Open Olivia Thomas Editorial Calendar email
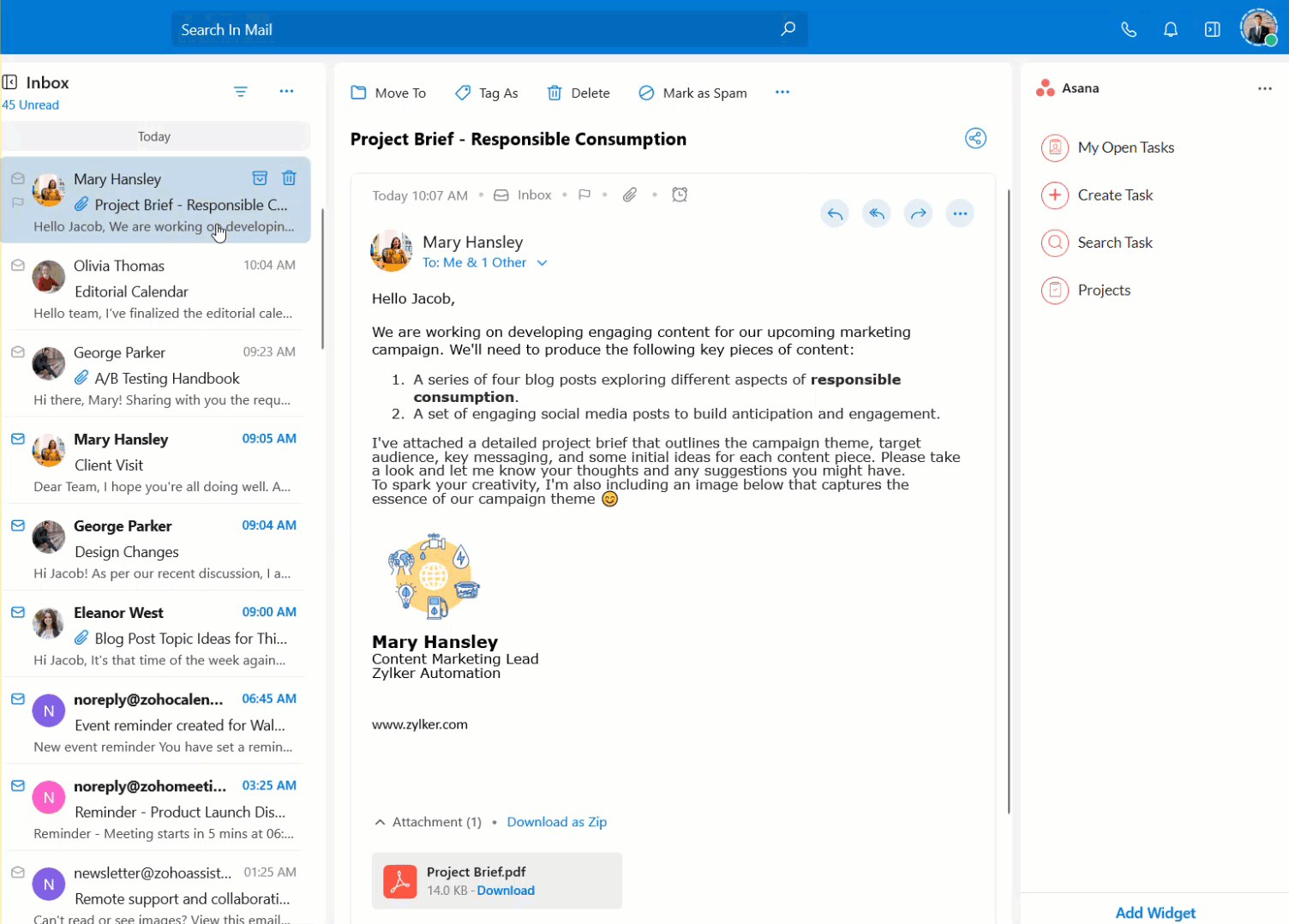The width and height of the screenshot is (1289, 924). click(154, 287)
